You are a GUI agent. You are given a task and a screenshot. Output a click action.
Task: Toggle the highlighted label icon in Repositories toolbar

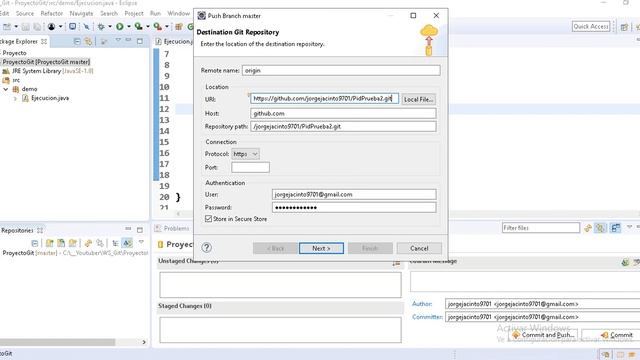coord(127,243)
